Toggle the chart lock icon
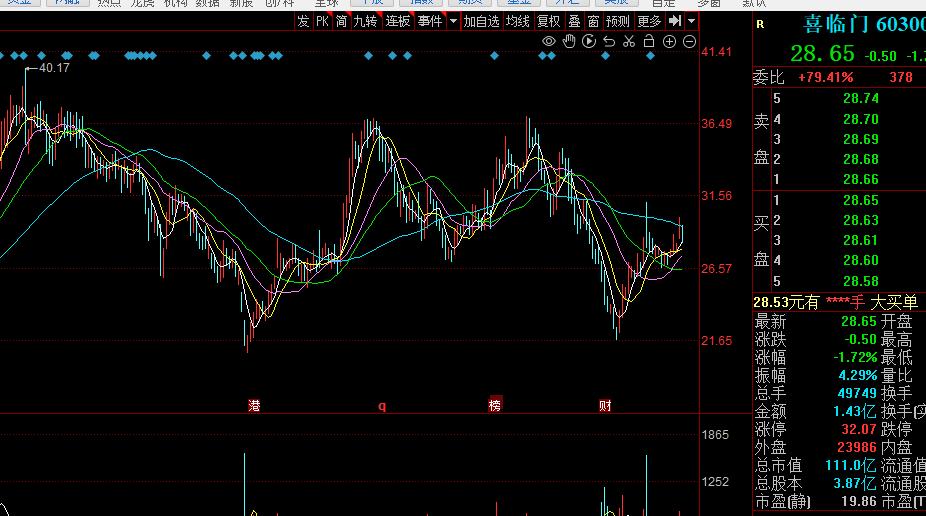Image resolution: width=926 pixels, height=516 pixels. pyautogui.click(x=649, y=41)
